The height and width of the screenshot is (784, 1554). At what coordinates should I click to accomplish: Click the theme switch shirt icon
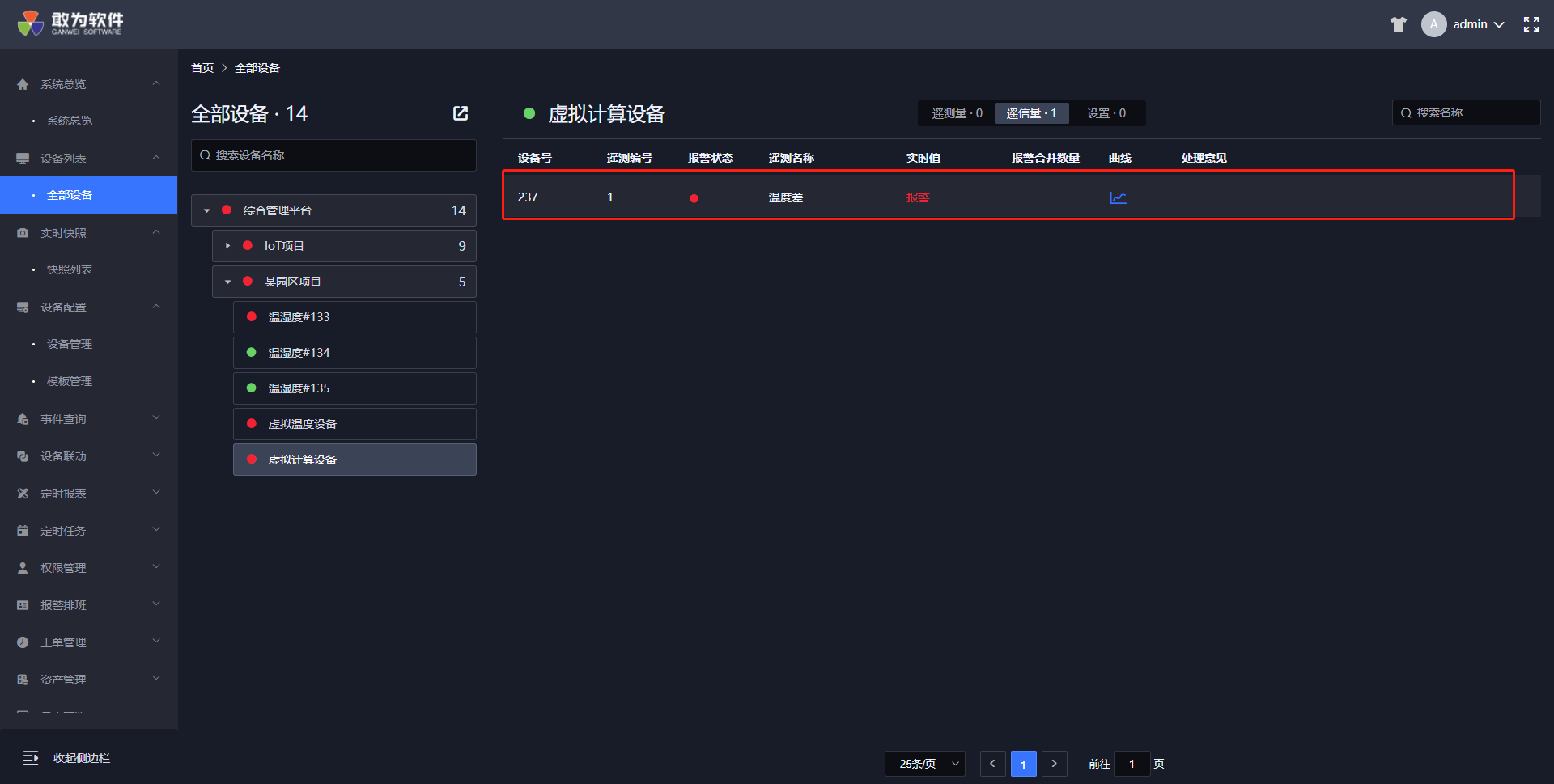[1398, 24]
